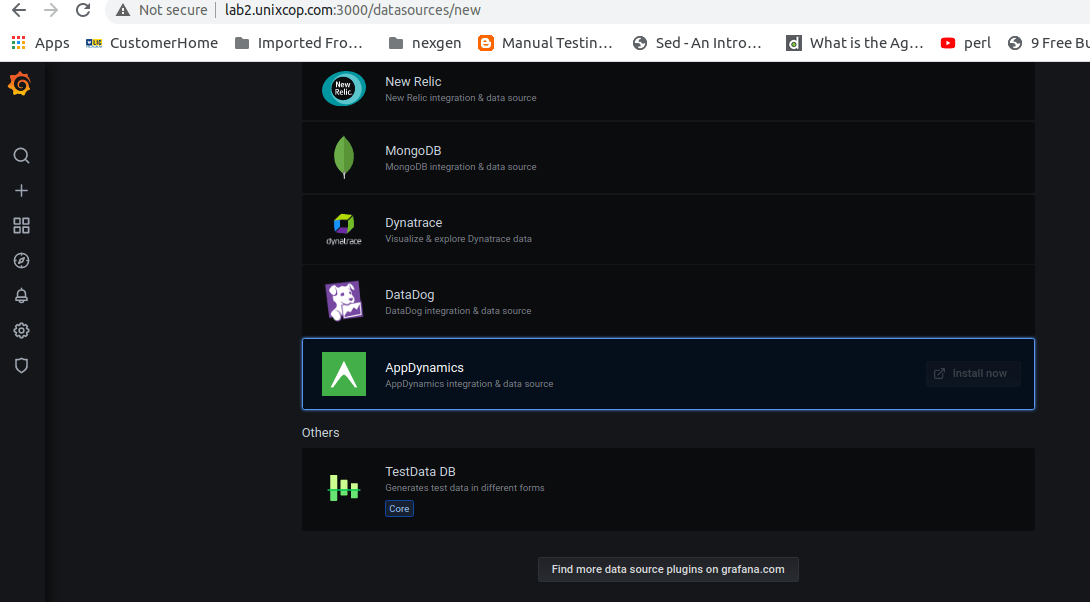The image size is (1090, 602).
Task: Select the AppDynamics data source title
Action: 424,368
